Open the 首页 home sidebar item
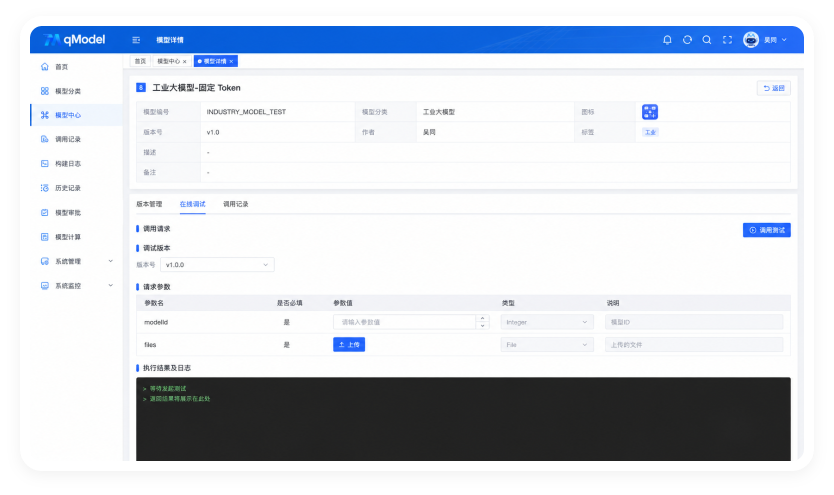834x495 pixels. point(62,67)
